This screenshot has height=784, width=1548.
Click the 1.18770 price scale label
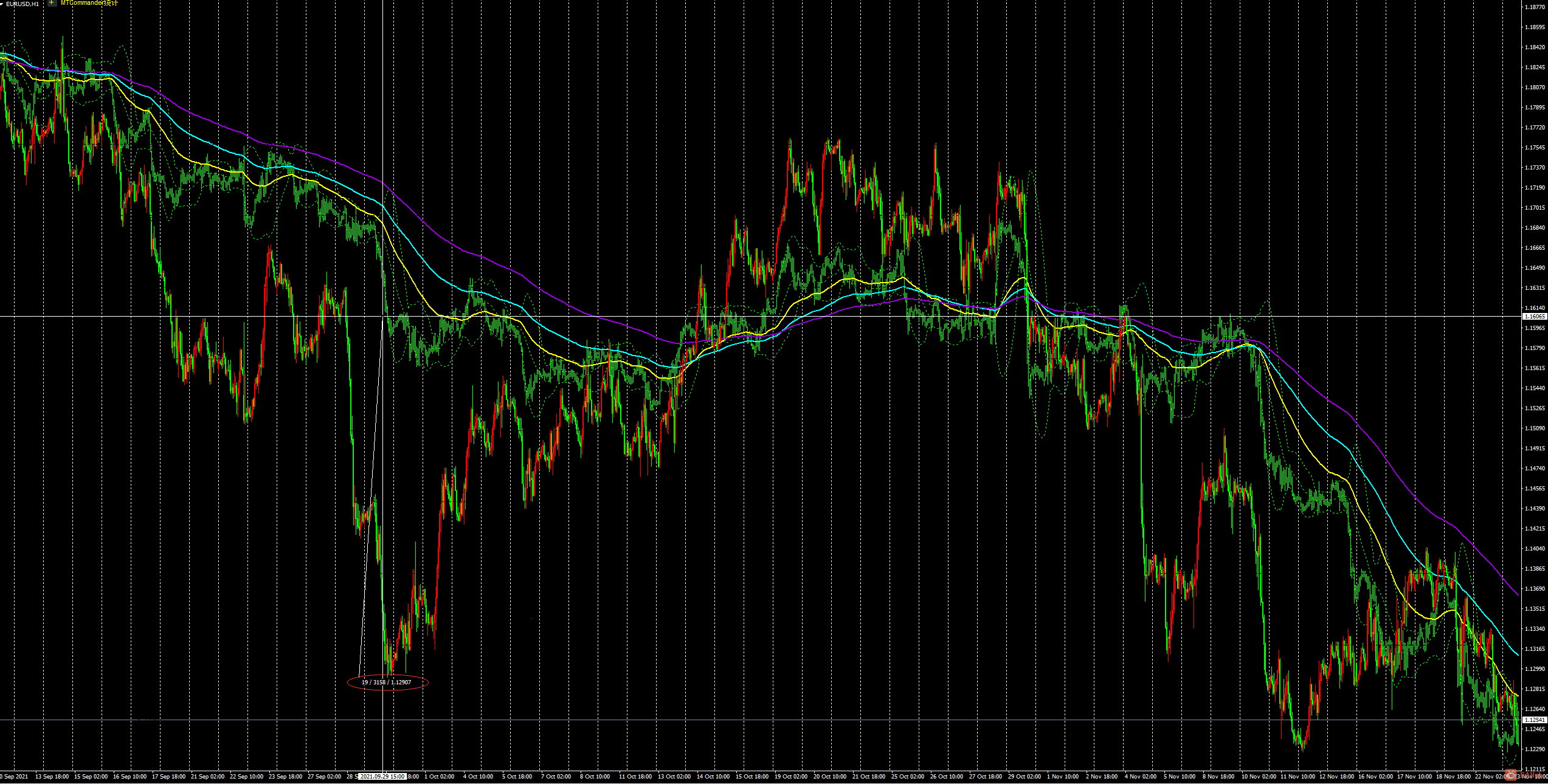tap(1535, 7)
